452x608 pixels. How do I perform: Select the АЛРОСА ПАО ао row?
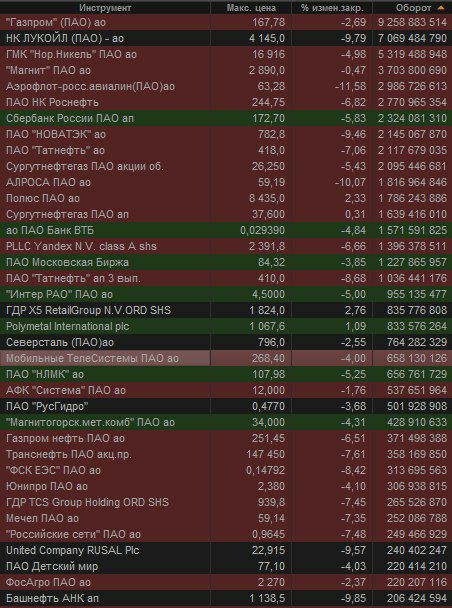[226, 182]
